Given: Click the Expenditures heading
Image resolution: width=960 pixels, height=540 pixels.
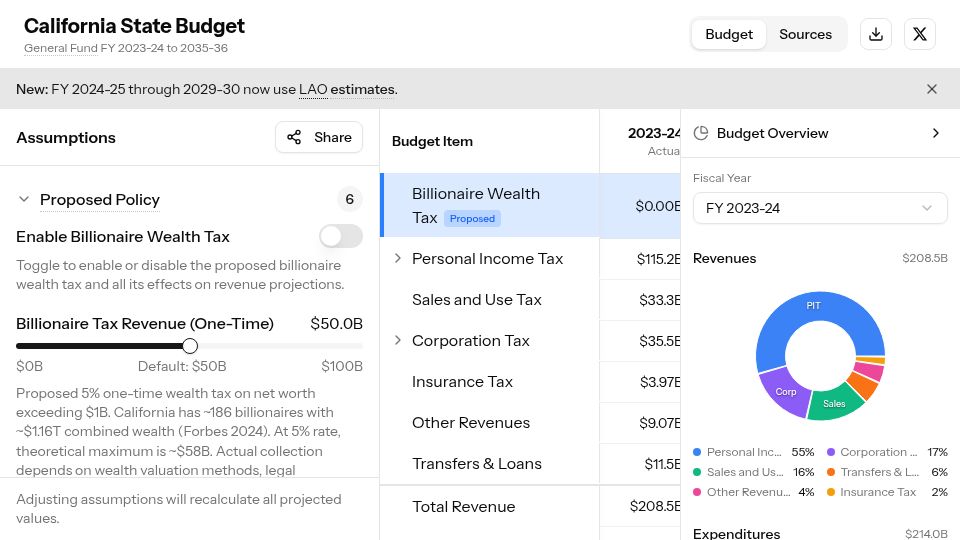Looking at the screenshot, I should [x=737, y=533].
